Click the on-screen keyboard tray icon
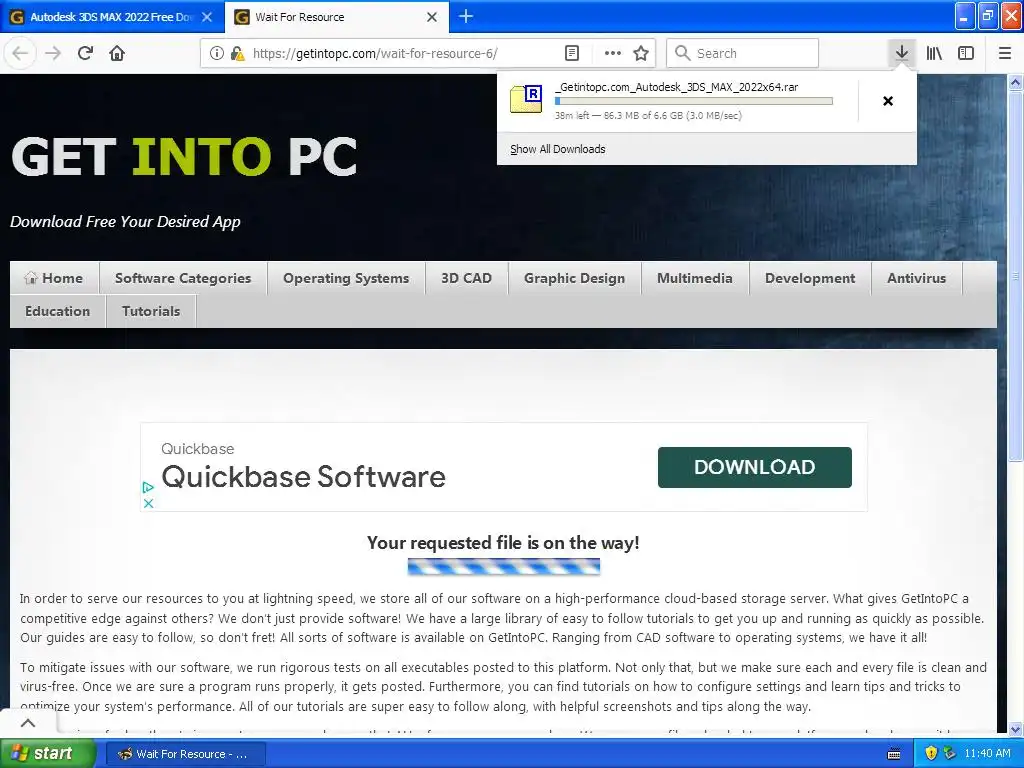This screenshot has height=768, width=1024. [x=894, y=754]
